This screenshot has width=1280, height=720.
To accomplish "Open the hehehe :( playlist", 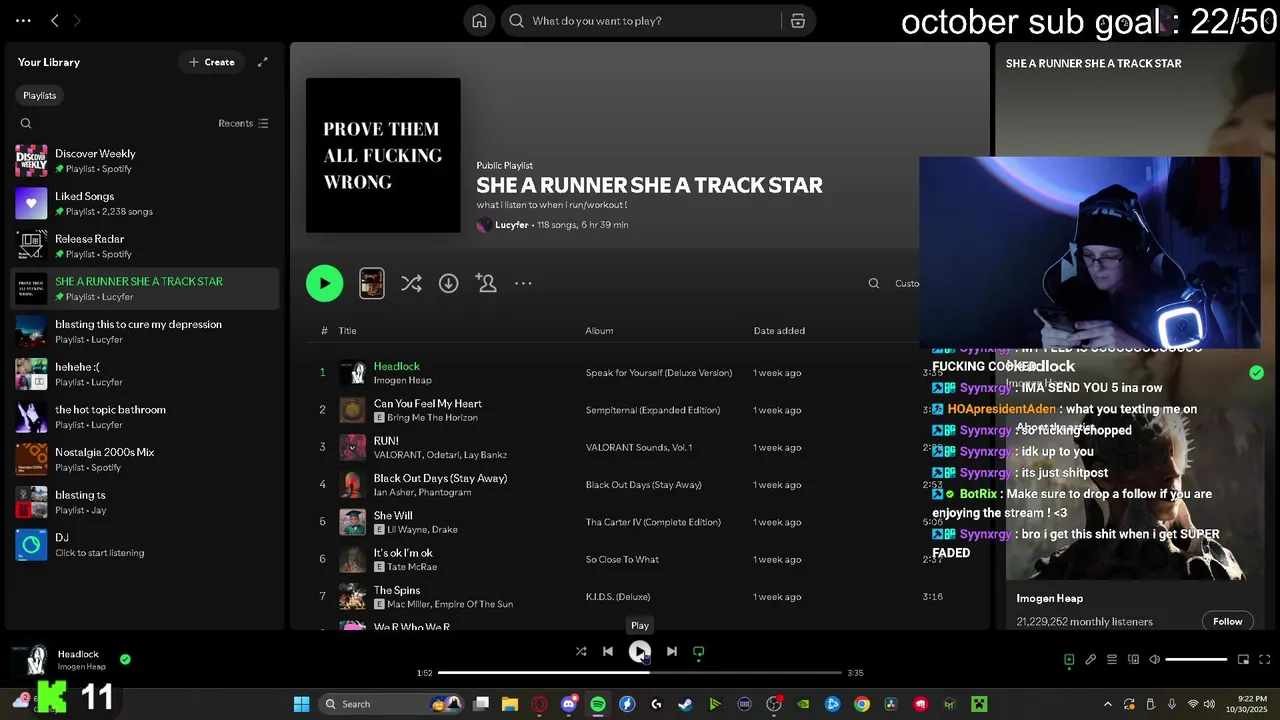I will click(x=145, y=374).
